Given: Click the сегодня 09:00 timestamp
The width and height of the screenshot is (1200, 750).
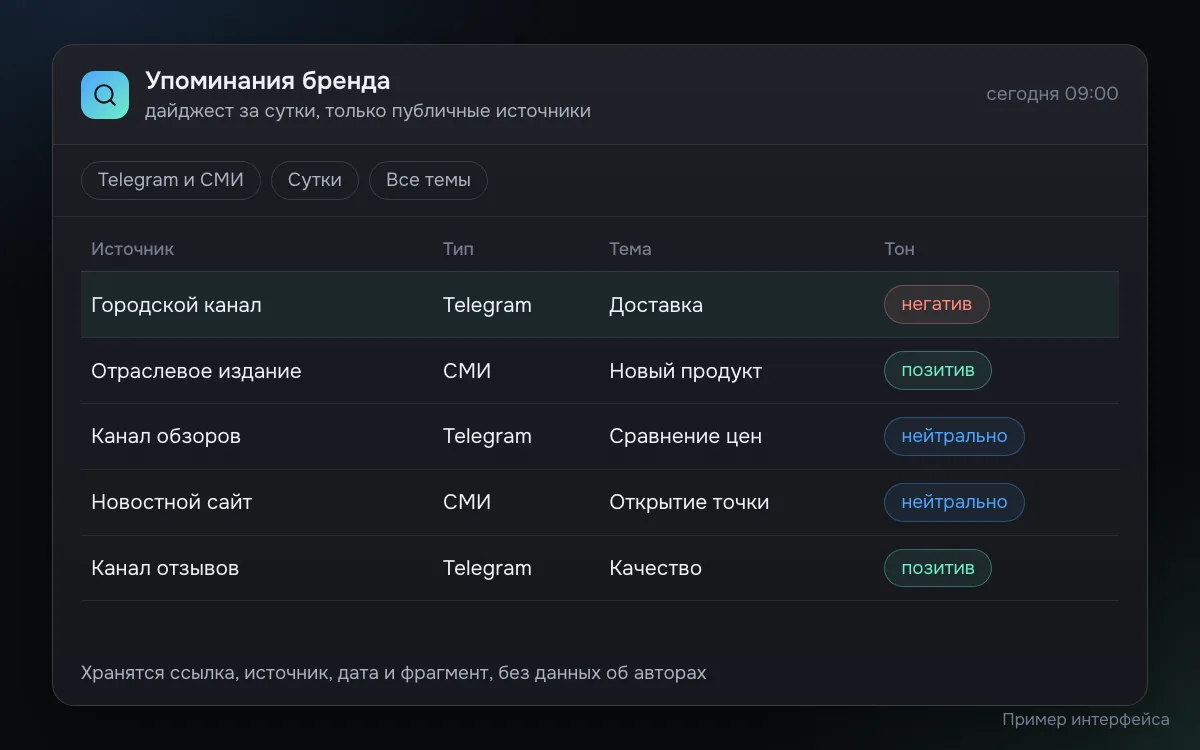Looking at the screenshot, I should click(1052, 94).
